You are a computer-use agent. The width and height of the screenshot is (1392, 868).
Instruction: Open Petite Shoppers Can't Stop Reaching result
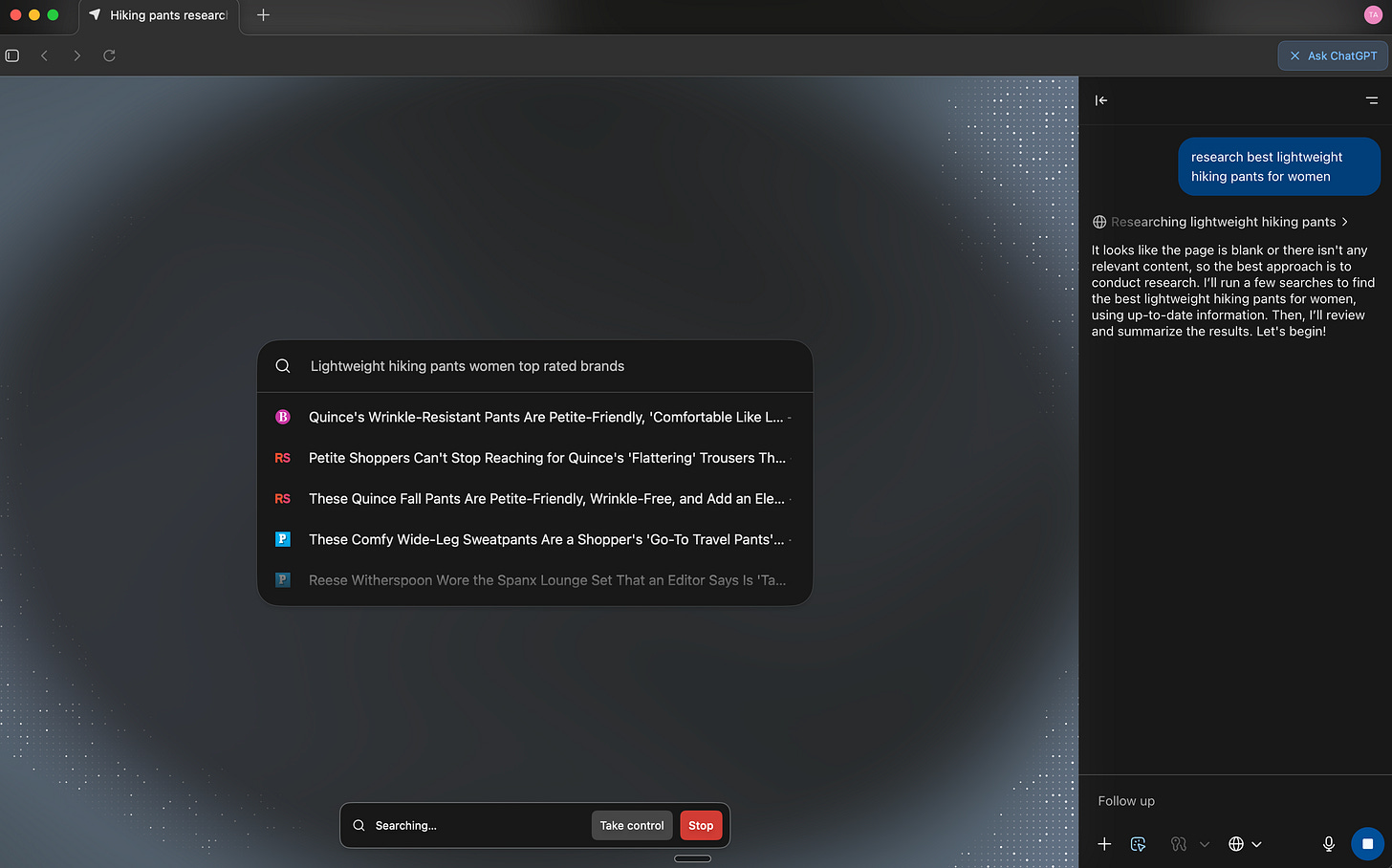(535, 458)
